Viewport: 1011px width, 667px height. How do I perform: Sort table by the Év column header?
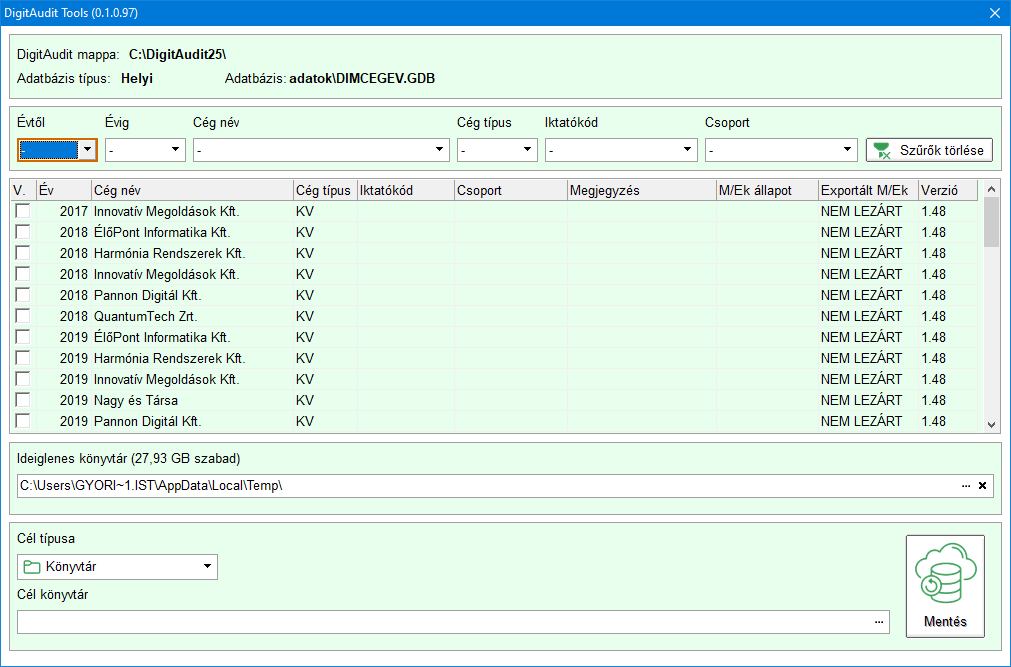pos(64,190)
